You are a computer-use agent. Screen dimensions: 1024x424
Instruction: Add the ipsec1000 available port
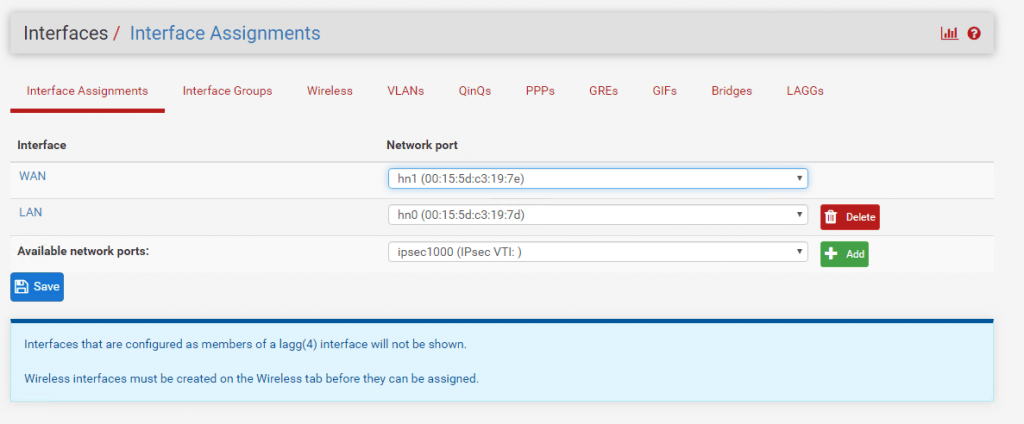click(x=844, y=254)
